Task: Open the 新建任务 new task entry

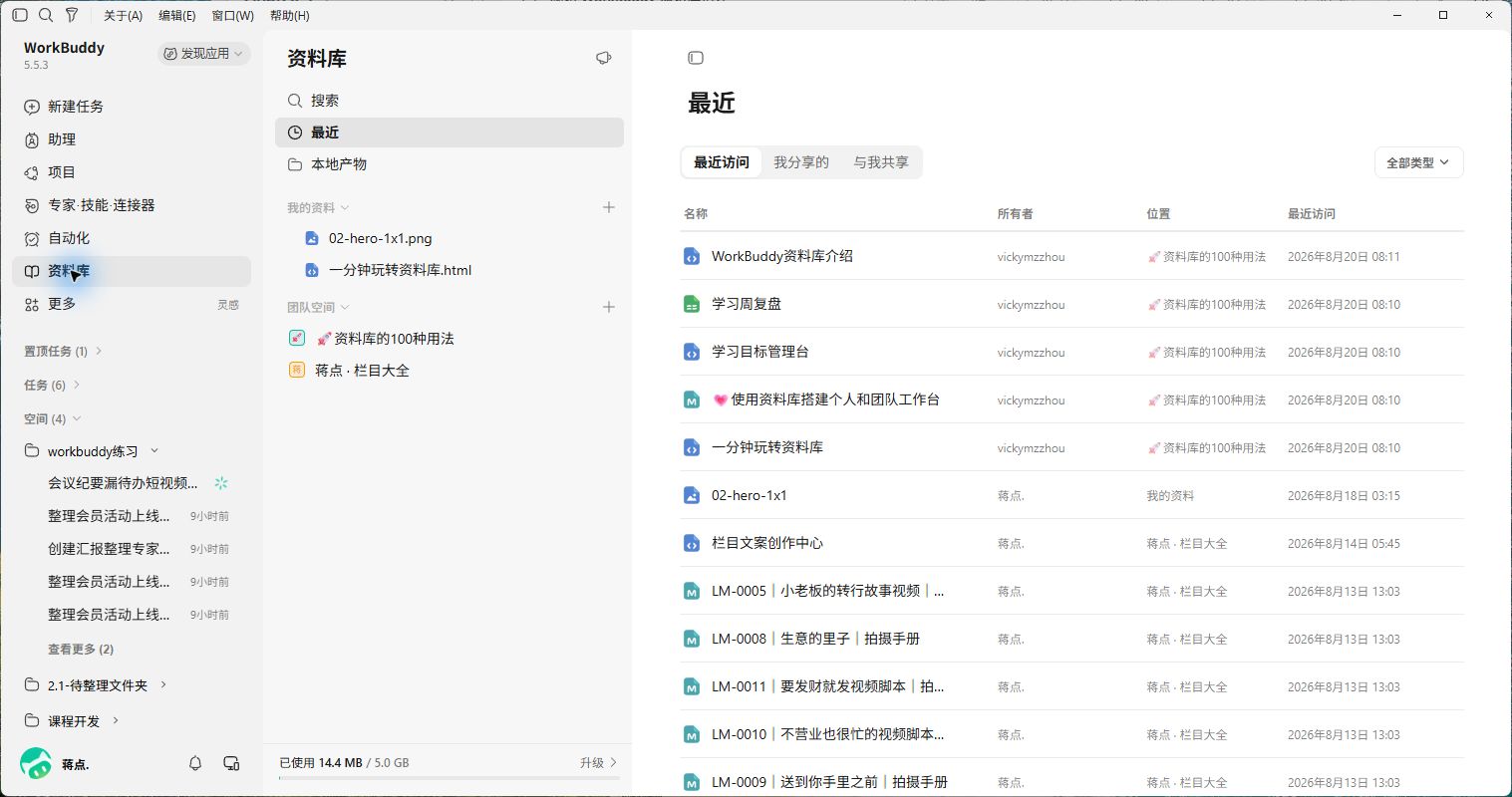Action: coord(132,107)
